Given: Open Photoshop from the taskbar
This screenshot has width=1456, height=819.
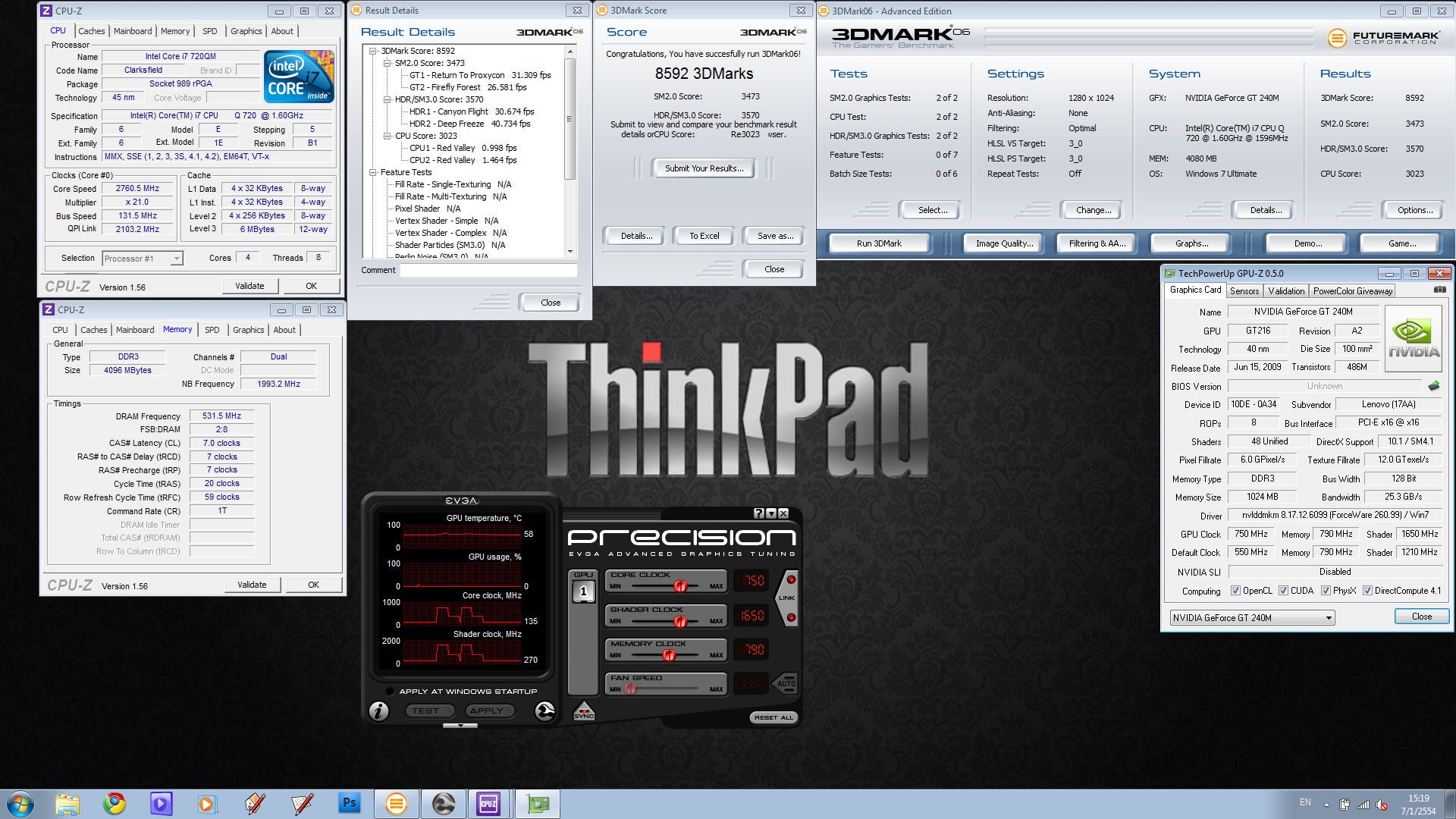Looking at the screenshot, I should click(x=349, y=803).
